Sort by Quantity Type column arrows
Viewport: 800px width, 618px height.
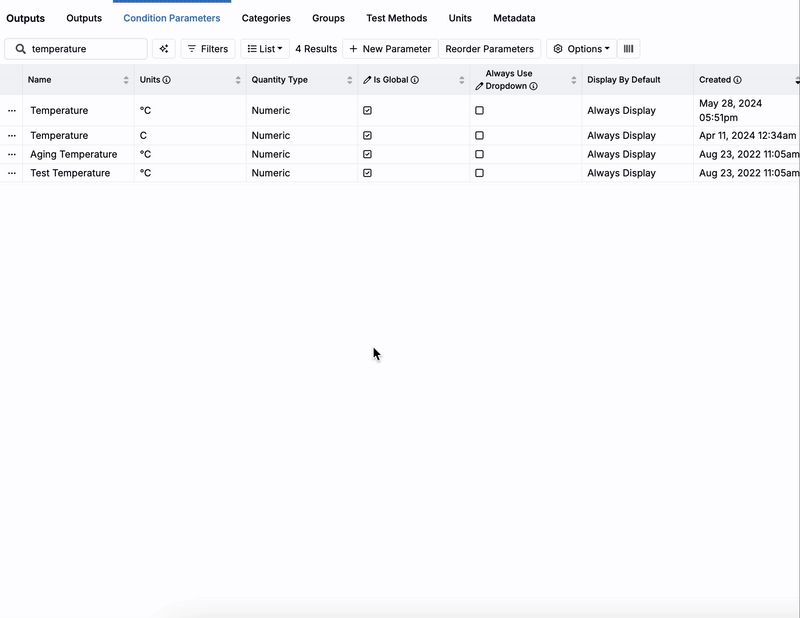point(349,80)
